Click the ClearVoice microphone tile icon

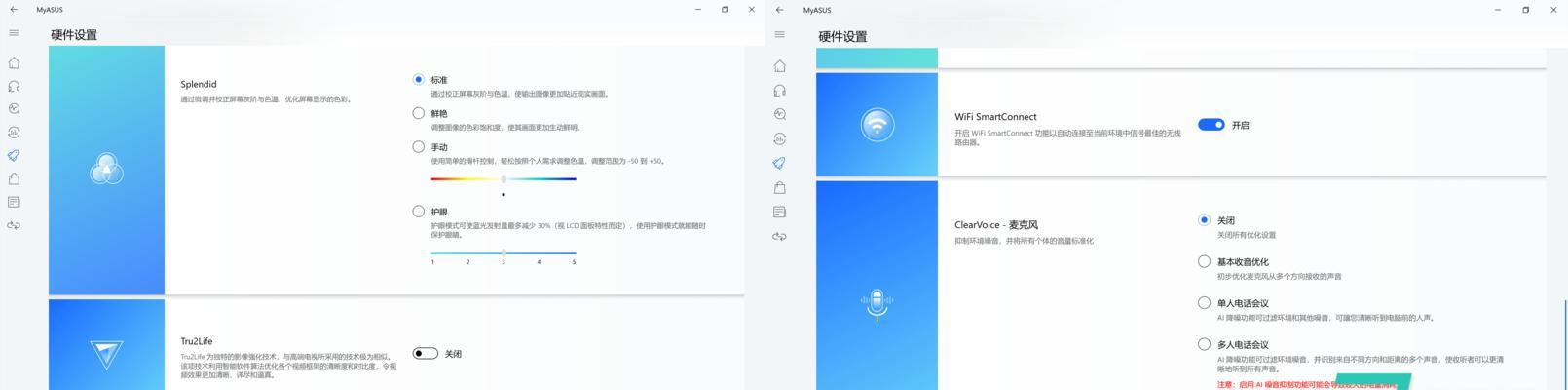pyautogui.click(x=877, y=304)
